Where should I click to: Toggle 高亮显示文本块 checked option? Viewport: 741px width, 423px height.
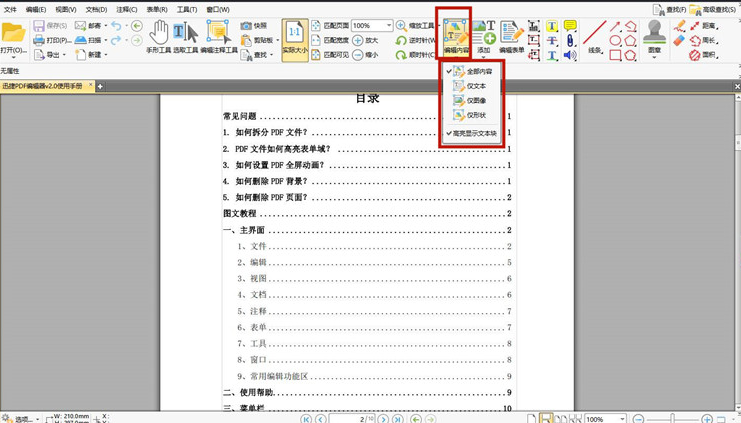[x=471, y=134]
